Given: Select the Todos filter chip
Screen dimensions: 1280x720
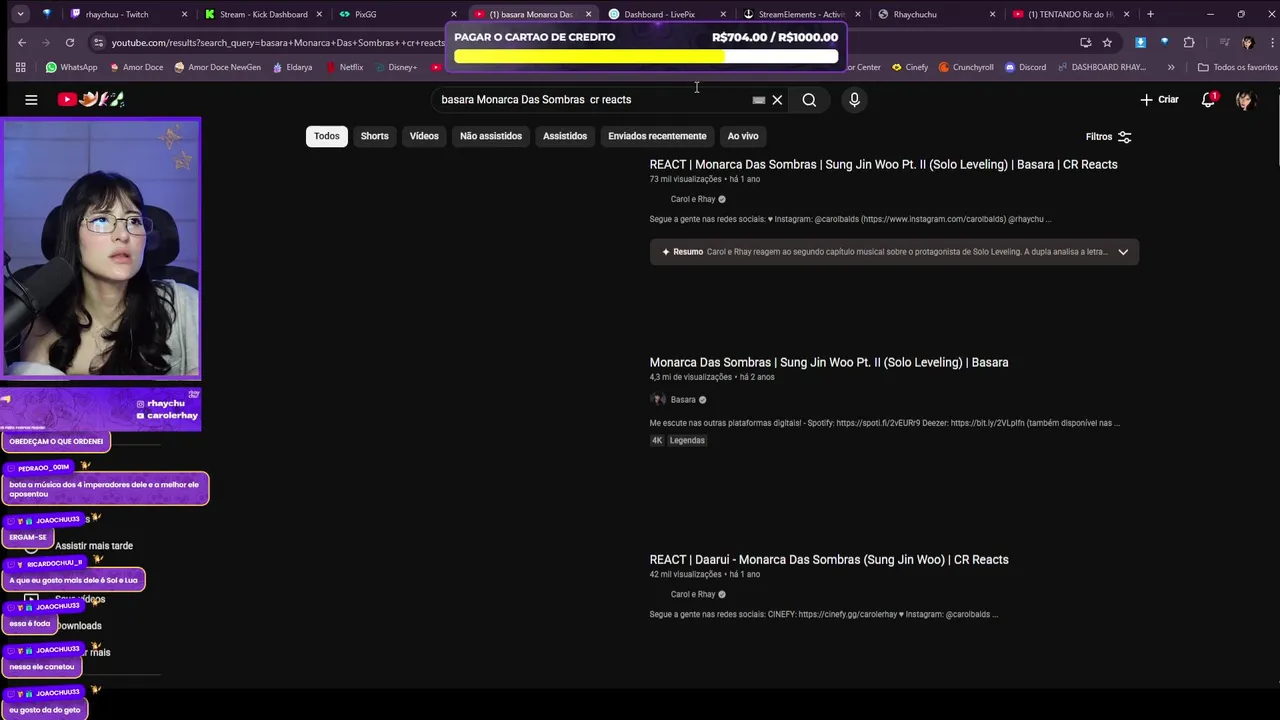Looking at the screenshot, I should pyautogui.click(x=327, y=136).
